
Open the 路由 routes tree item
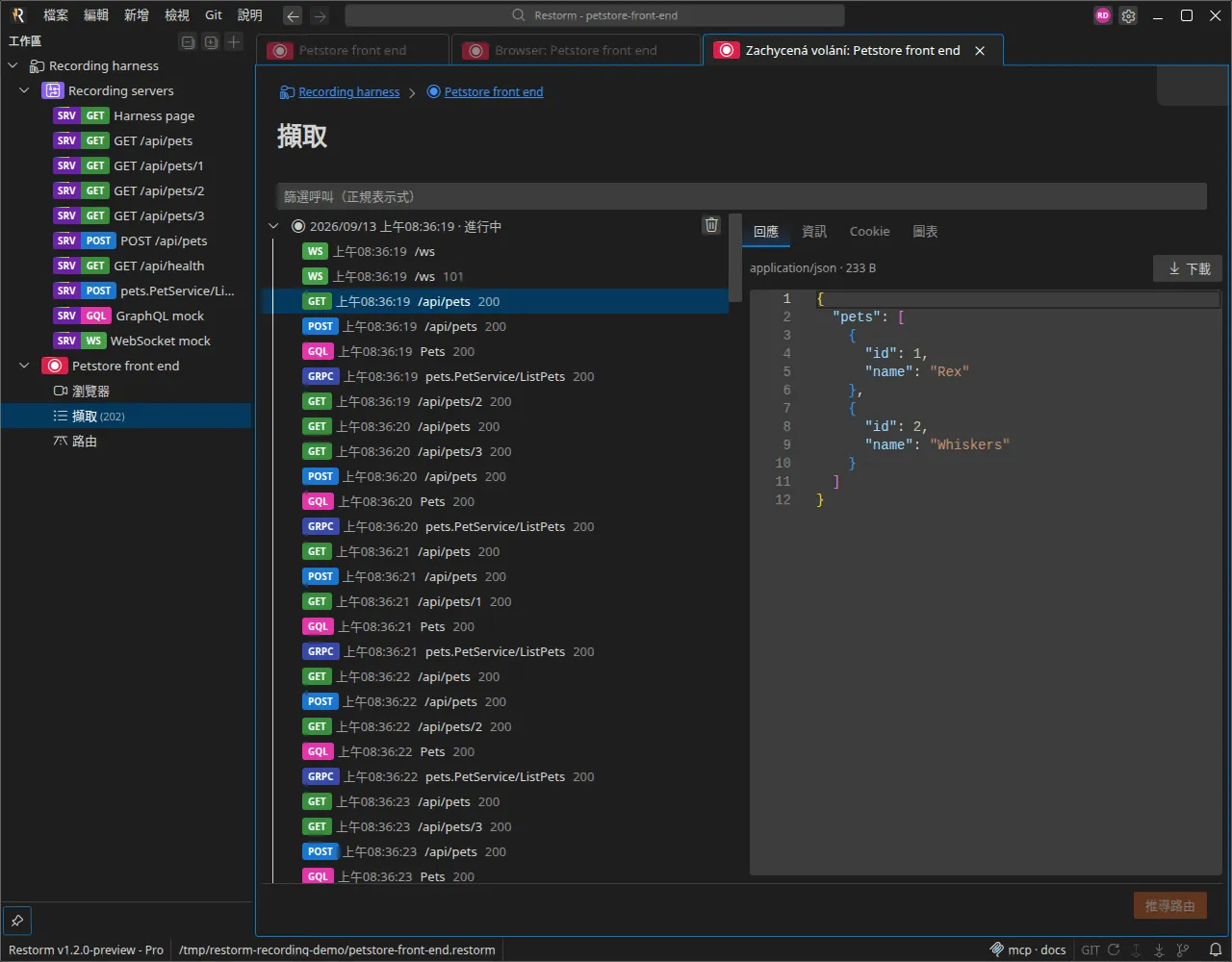[125, 442]
